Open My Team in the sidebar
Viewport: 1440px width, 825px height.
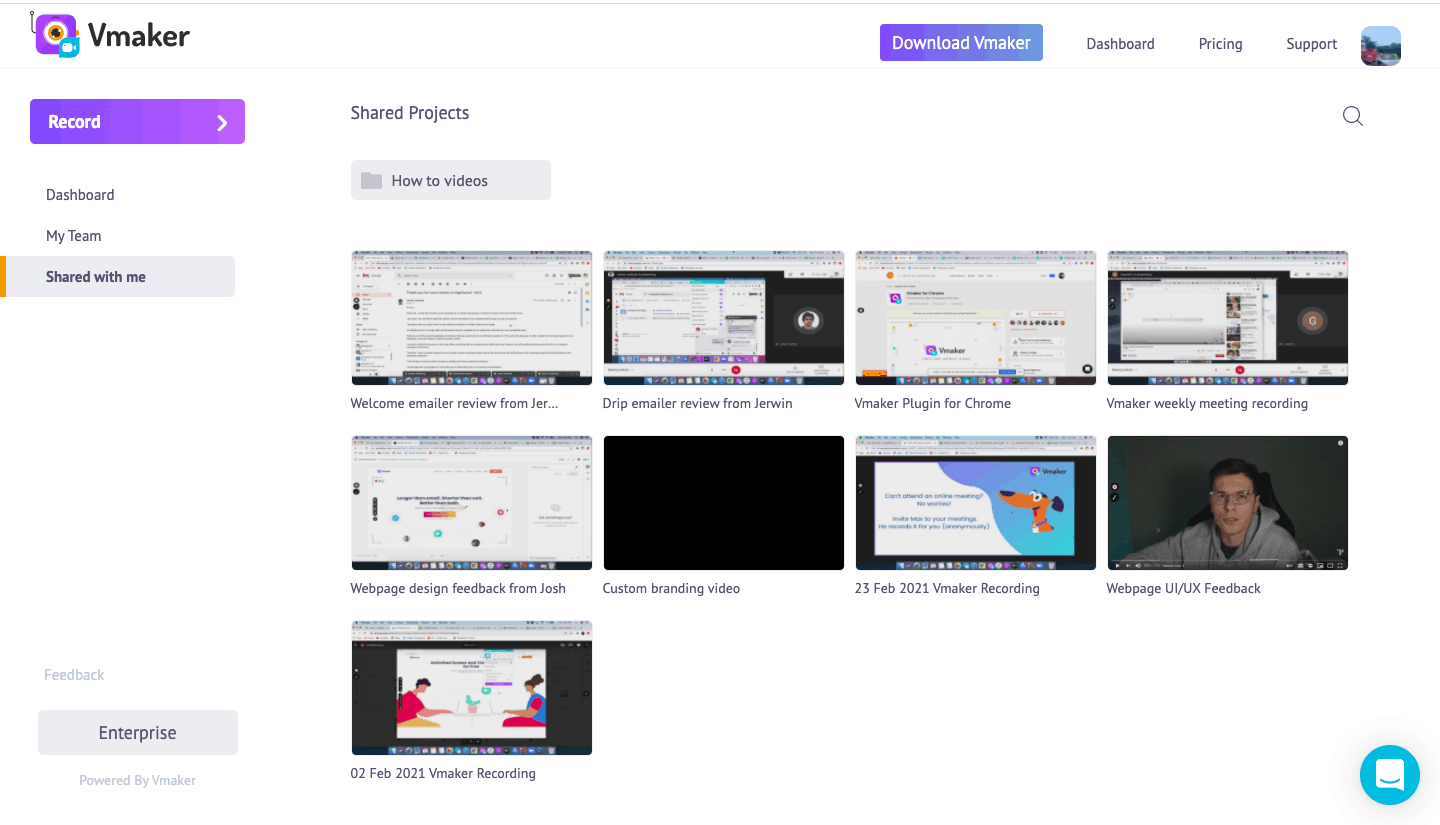(x=74, y=236)
